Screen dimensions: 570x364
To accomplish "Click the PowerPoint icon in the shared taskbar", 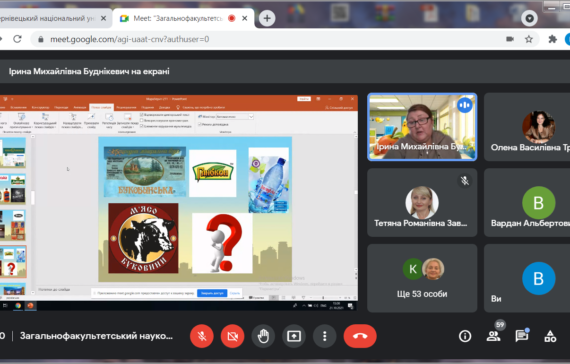I will click(x=30, y=306).
